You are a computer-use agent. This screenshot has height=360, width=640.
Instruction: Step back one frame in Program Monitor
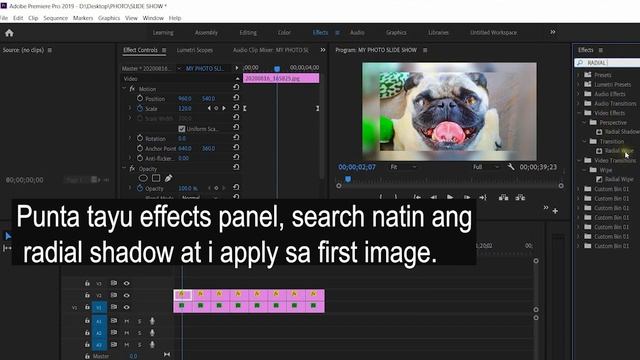pyautogui.click(x=433, y=198)
